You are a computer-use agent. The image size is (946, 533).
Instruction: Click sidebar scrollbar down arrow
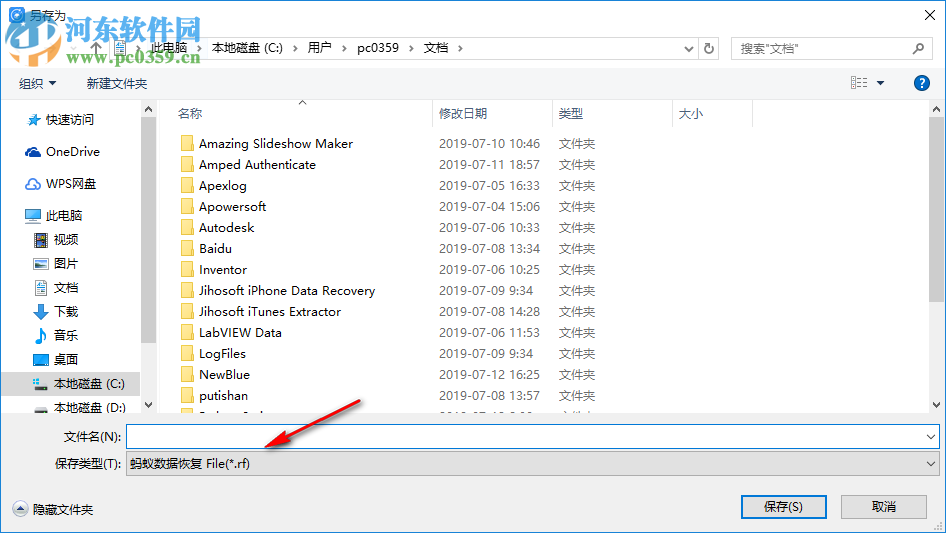pos(148,405)
